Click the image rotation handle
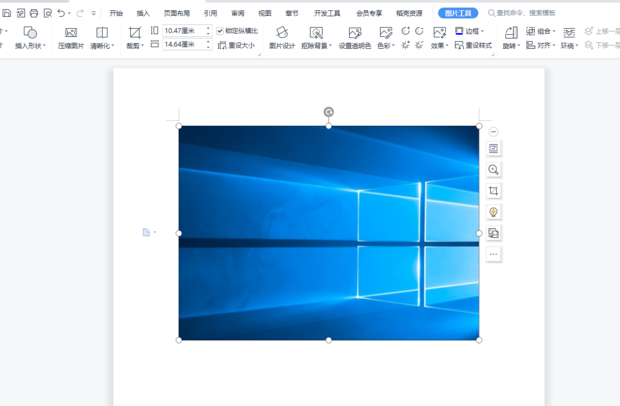 coord(329,112)
